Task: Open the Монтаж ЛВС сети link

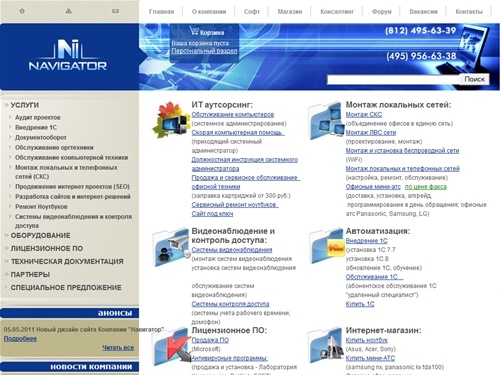Action: [x=371, y=132]
